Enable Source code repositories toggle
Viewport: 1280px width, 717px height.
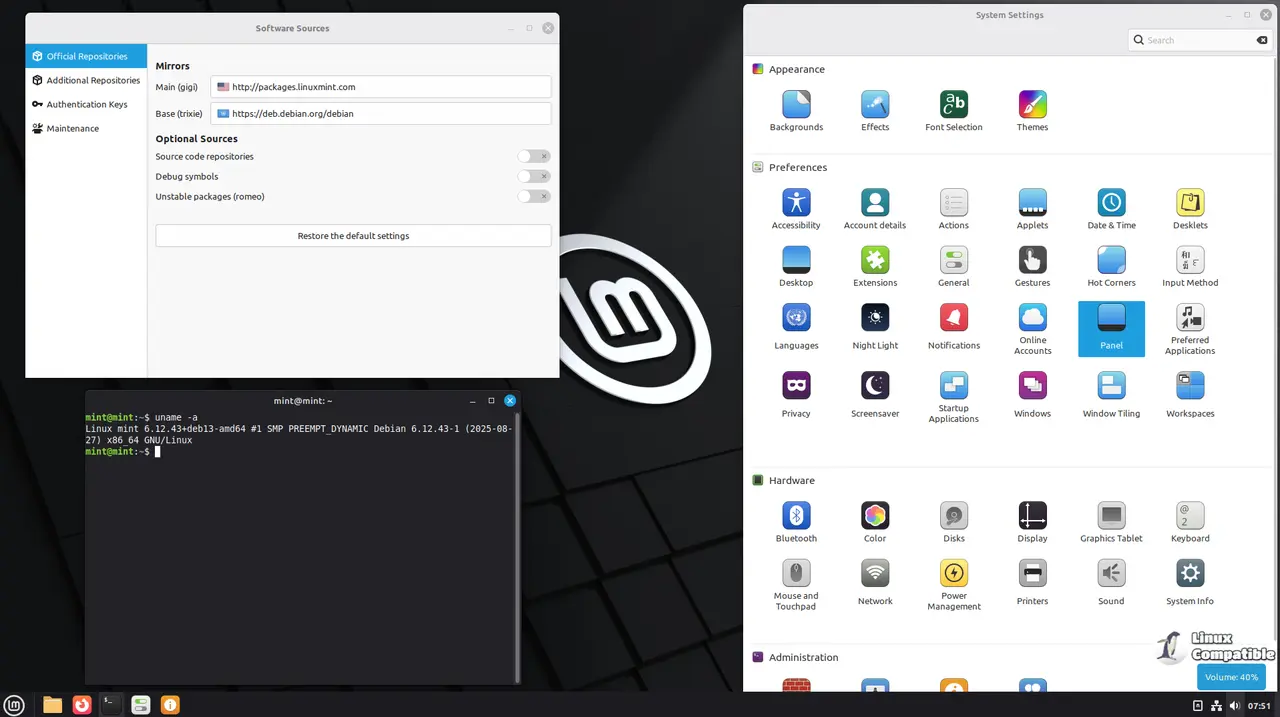click(x=534, y=156)
